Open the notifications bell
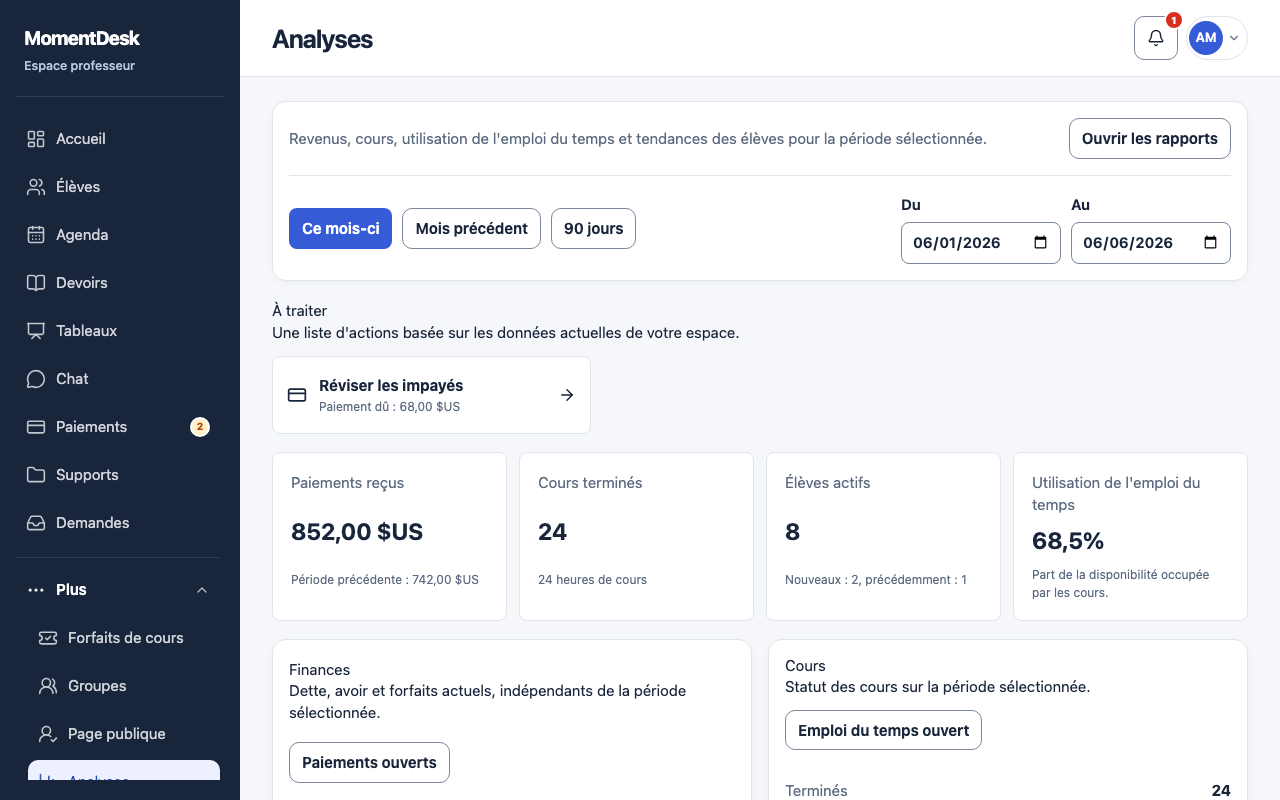1280x800 pixels. (1156, 38)
